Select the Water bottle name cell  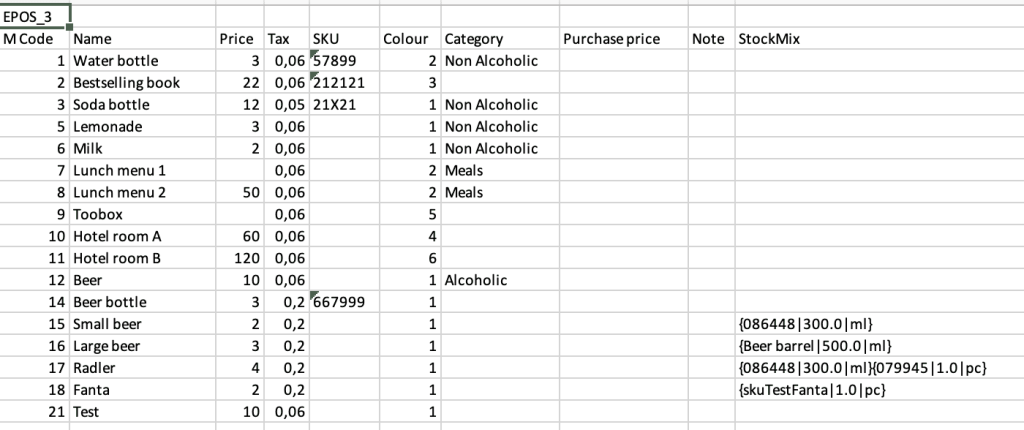point(143,61)
